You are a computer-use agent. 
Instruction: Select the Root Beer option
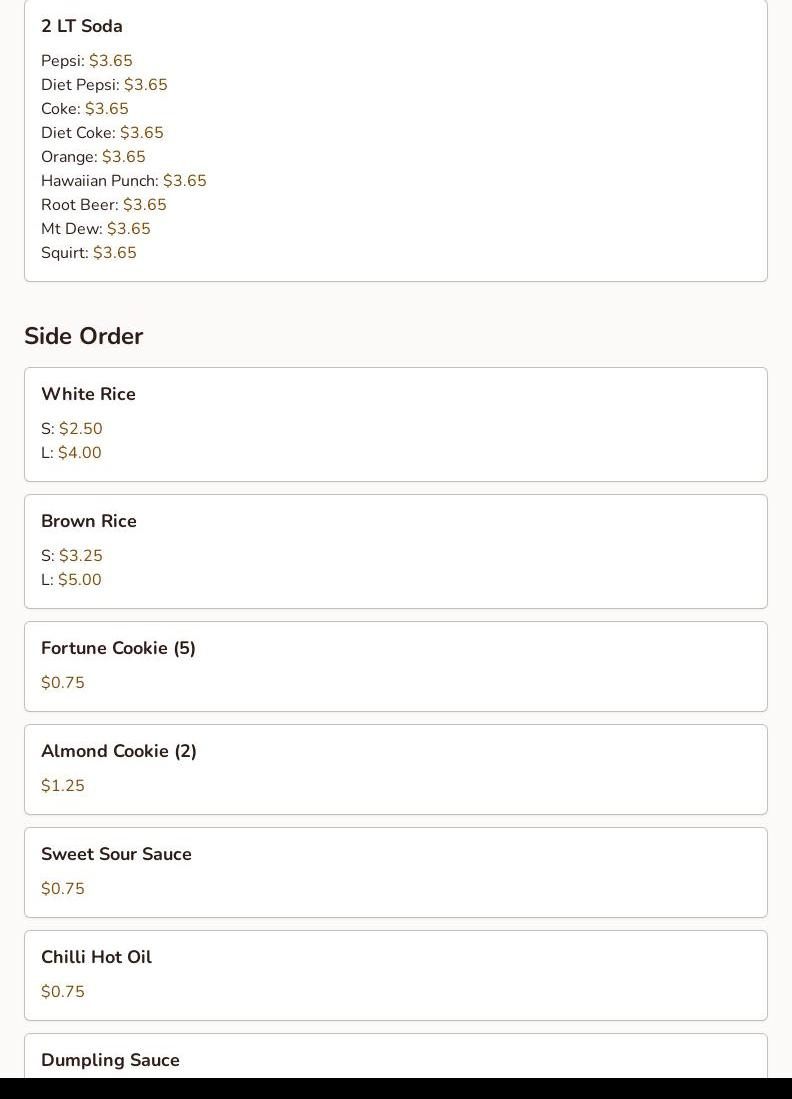(x=103, y=205)
